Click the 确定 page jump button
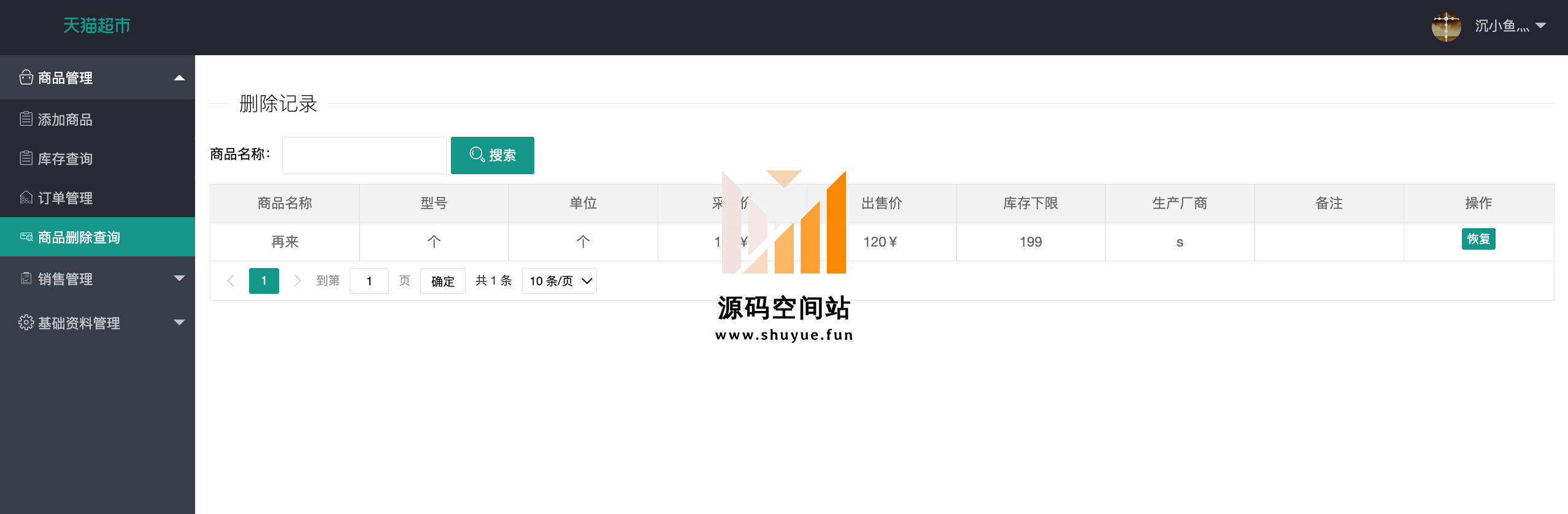The width and height of the screenshot is (1568, 514). click(x=442, y=281)
